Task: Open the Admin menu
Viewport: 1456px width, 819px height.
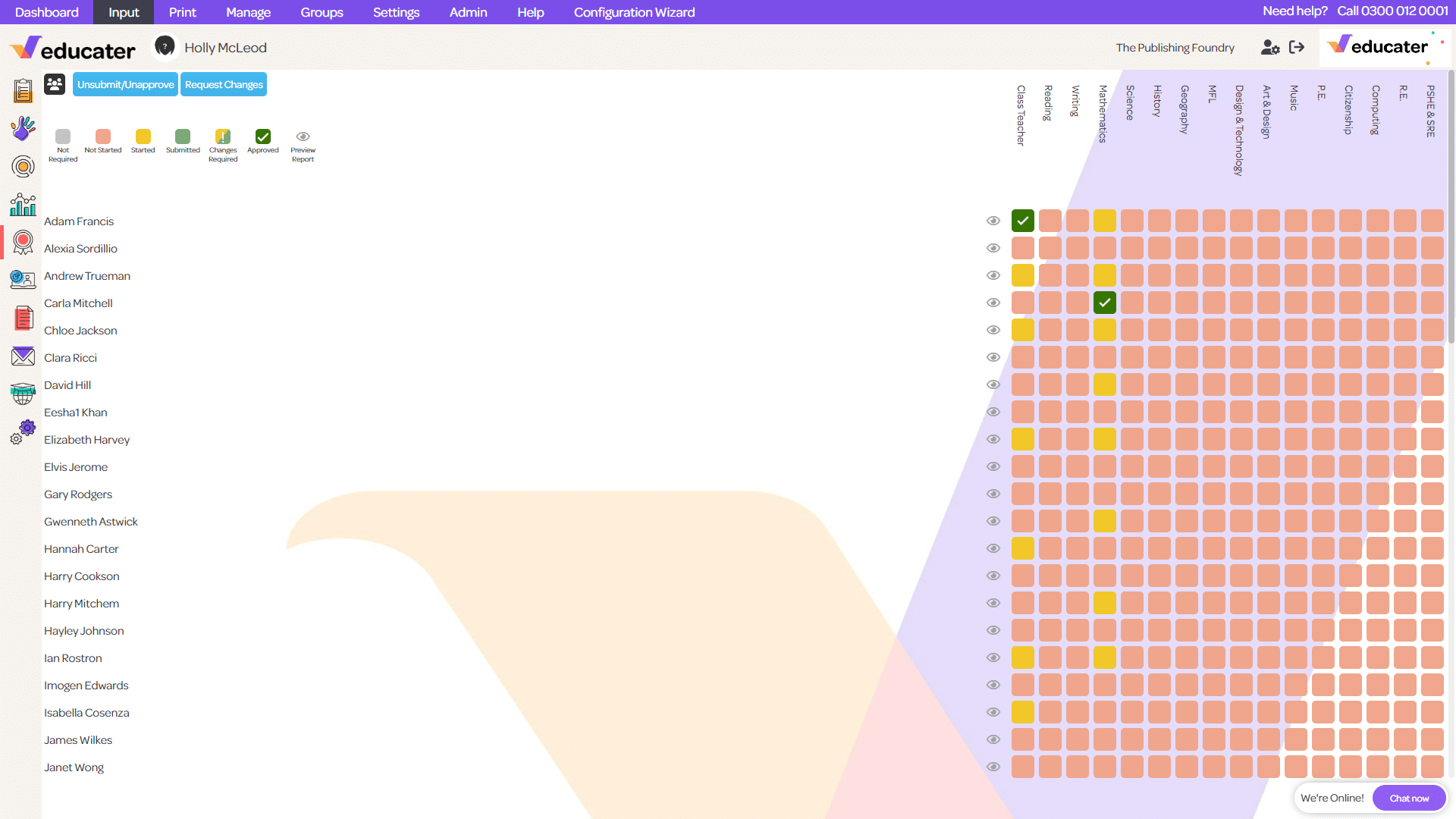Action: coord(468,12)
